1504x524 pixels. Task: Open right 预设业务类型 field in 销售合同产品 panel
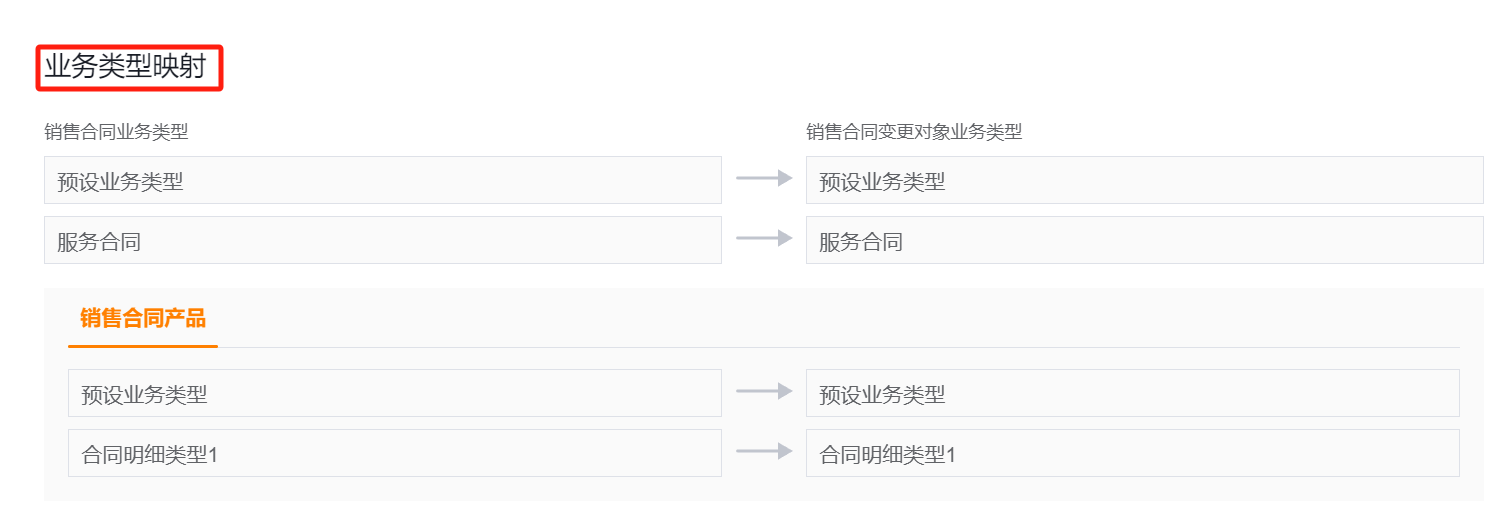1133,393
